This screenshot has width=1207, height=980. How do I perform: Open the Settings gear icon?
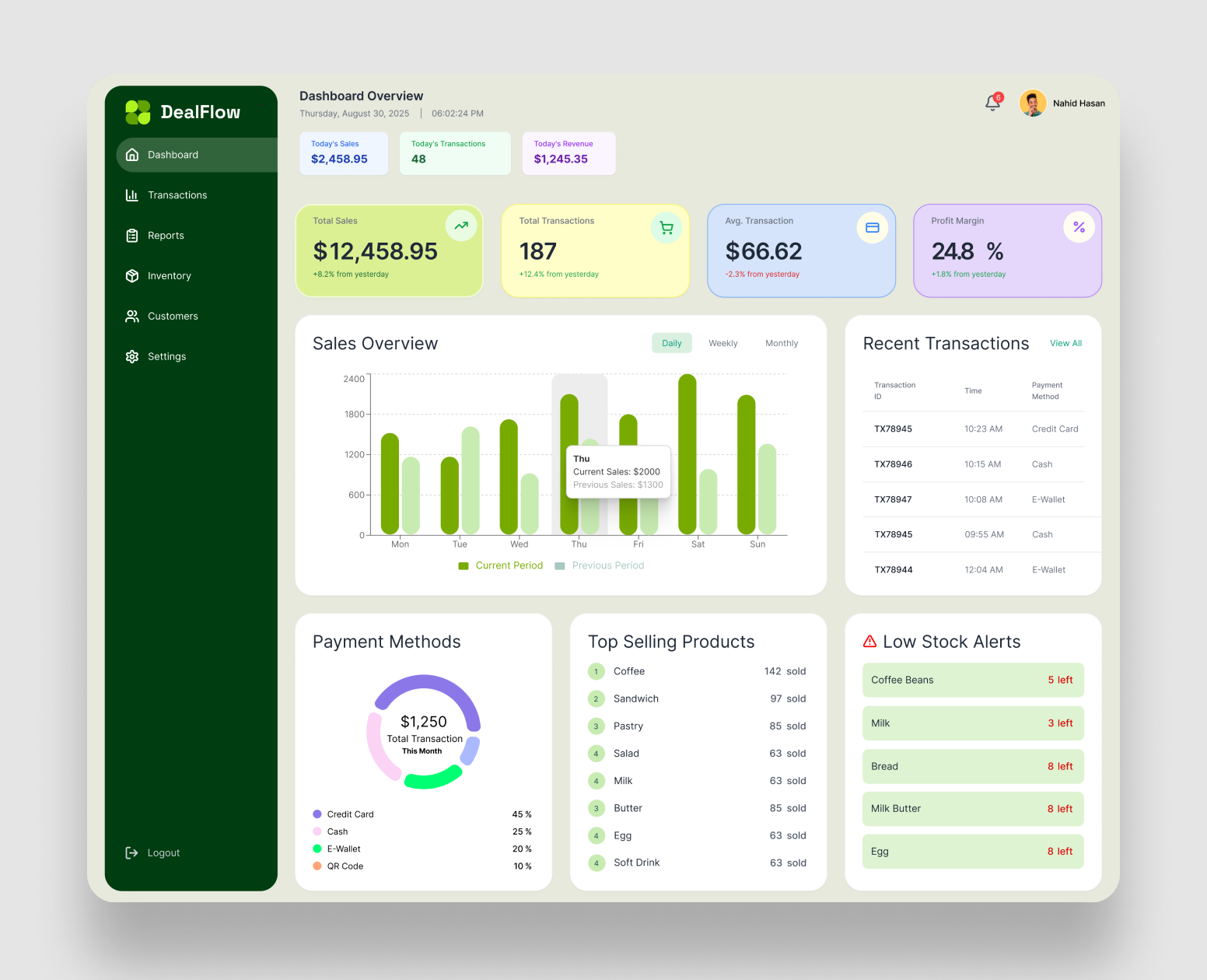pos(132,356)
